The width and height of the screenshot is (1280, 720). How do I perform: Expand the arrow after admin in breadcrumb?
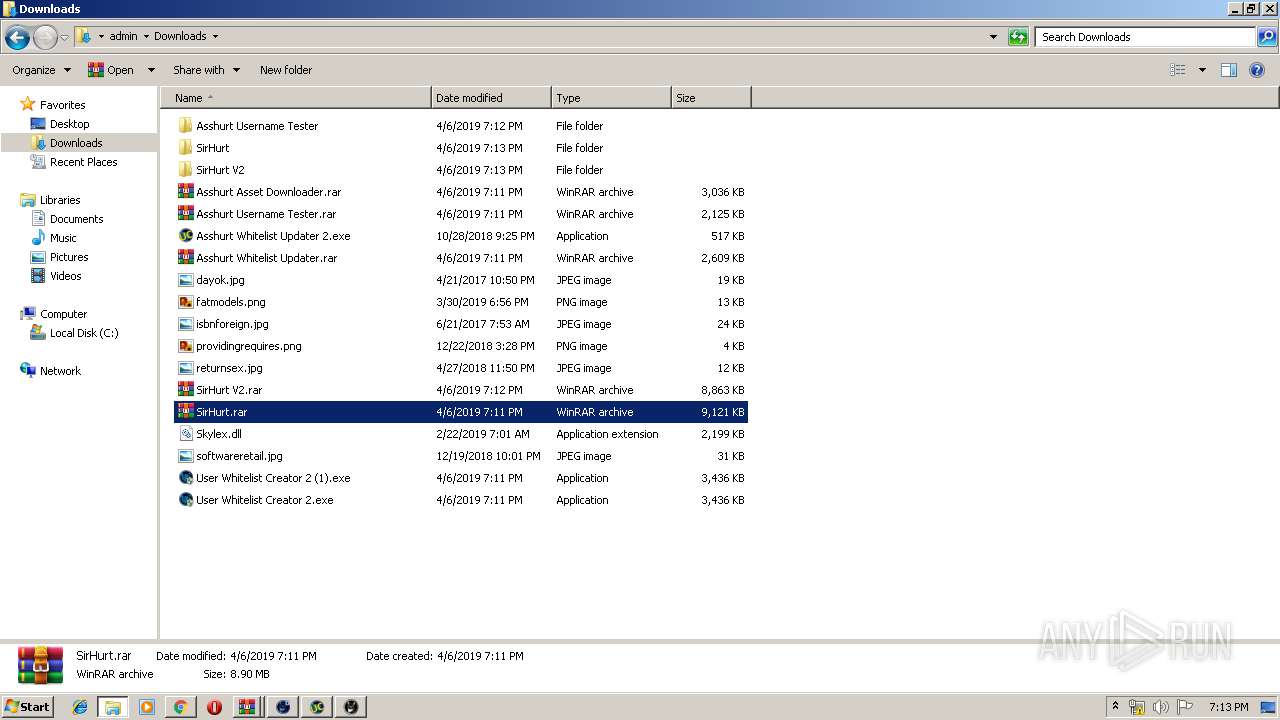146,36
